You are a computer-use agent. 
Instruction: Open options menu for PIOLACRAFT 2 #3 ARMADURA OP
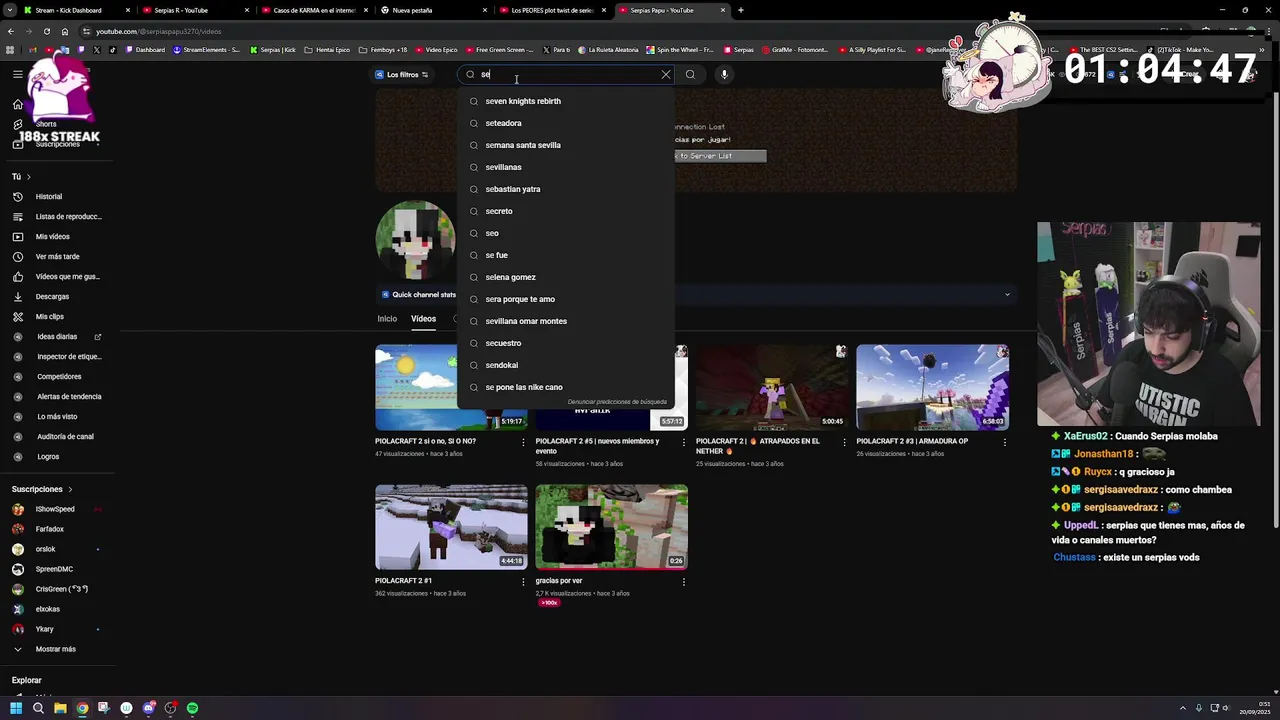[x=1004, y=442]
